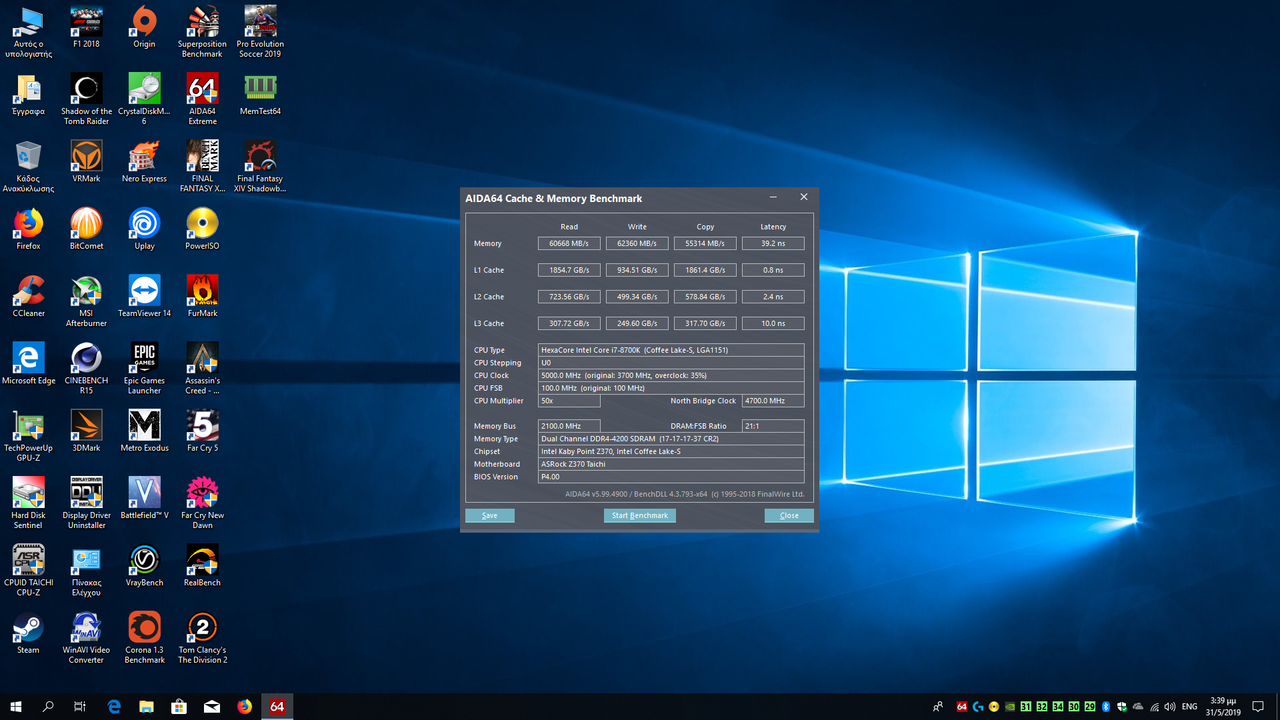The height and width of the screenshot is (720, 1280).
Task: Click the Start Benchmark button
Action: 640,516
